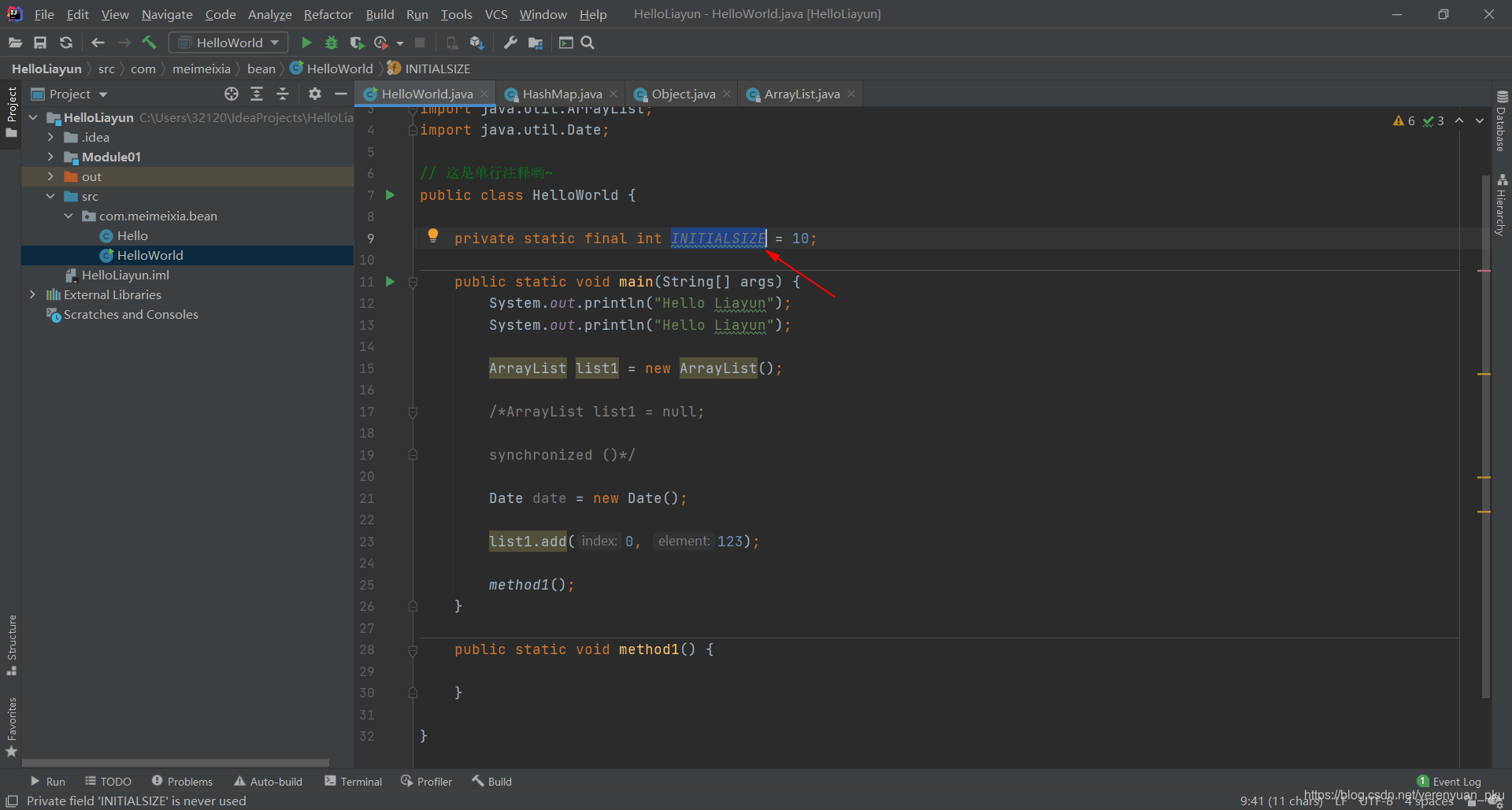Click the Open folder toolbar icon

tap(15, 43)
